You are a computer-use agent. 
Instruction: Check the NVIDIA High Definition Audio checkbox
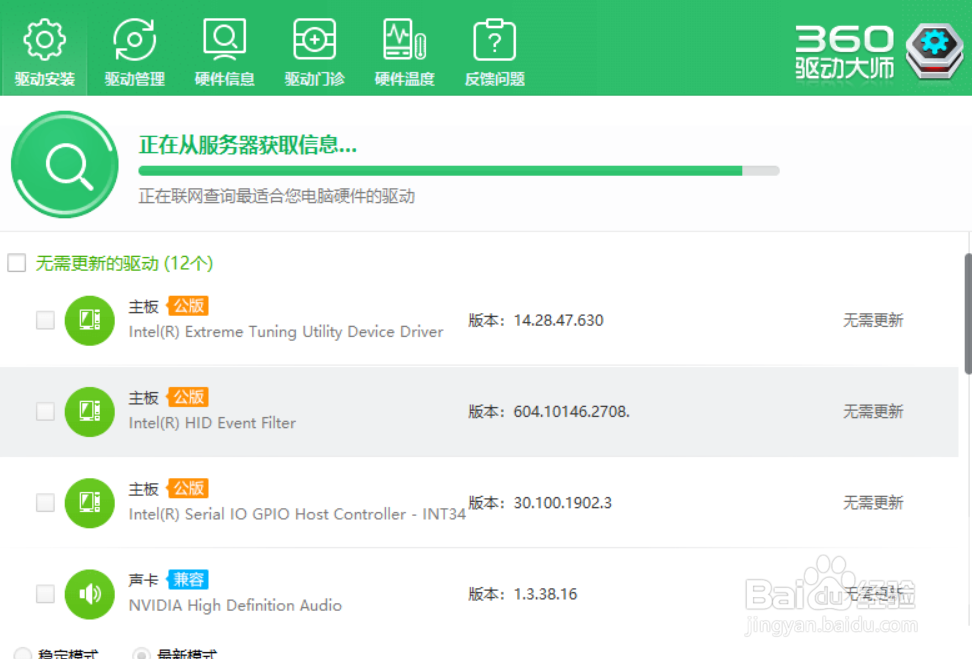[45, 593]
